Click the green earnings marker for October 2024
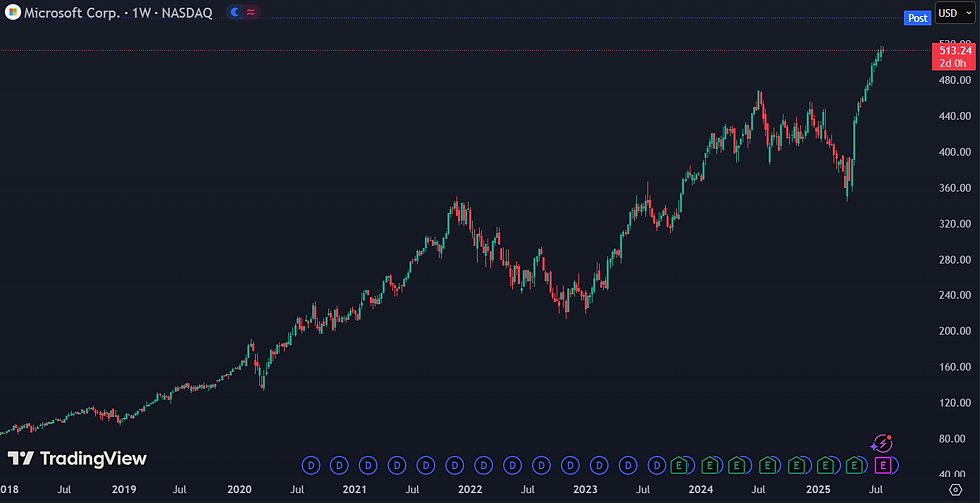This screenshot has height=503, width=980. pyautogui.click(x=796, y=465)
